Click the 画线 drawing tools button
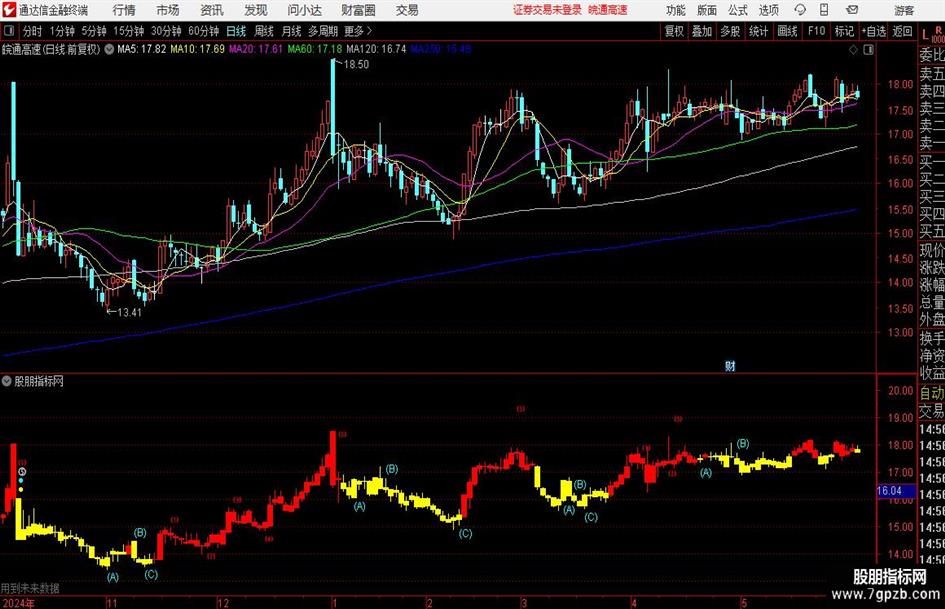The image size is (945, 609). coord(787,31)
